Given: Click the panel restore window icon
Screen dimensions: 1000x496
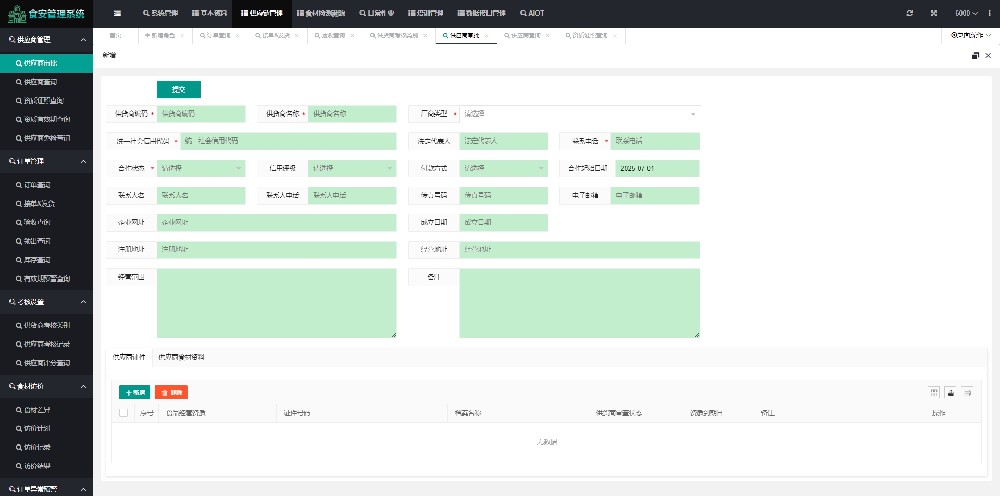Looking at the screenshot, I should point(974,56).
